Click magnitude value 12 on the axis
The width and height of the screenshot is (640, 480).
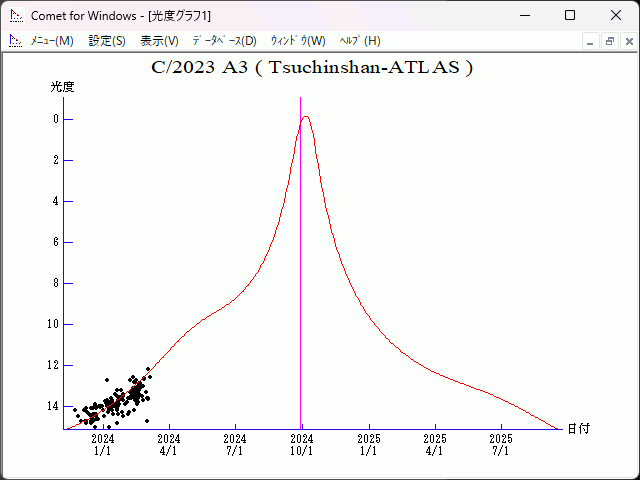[x=53, y=365]
